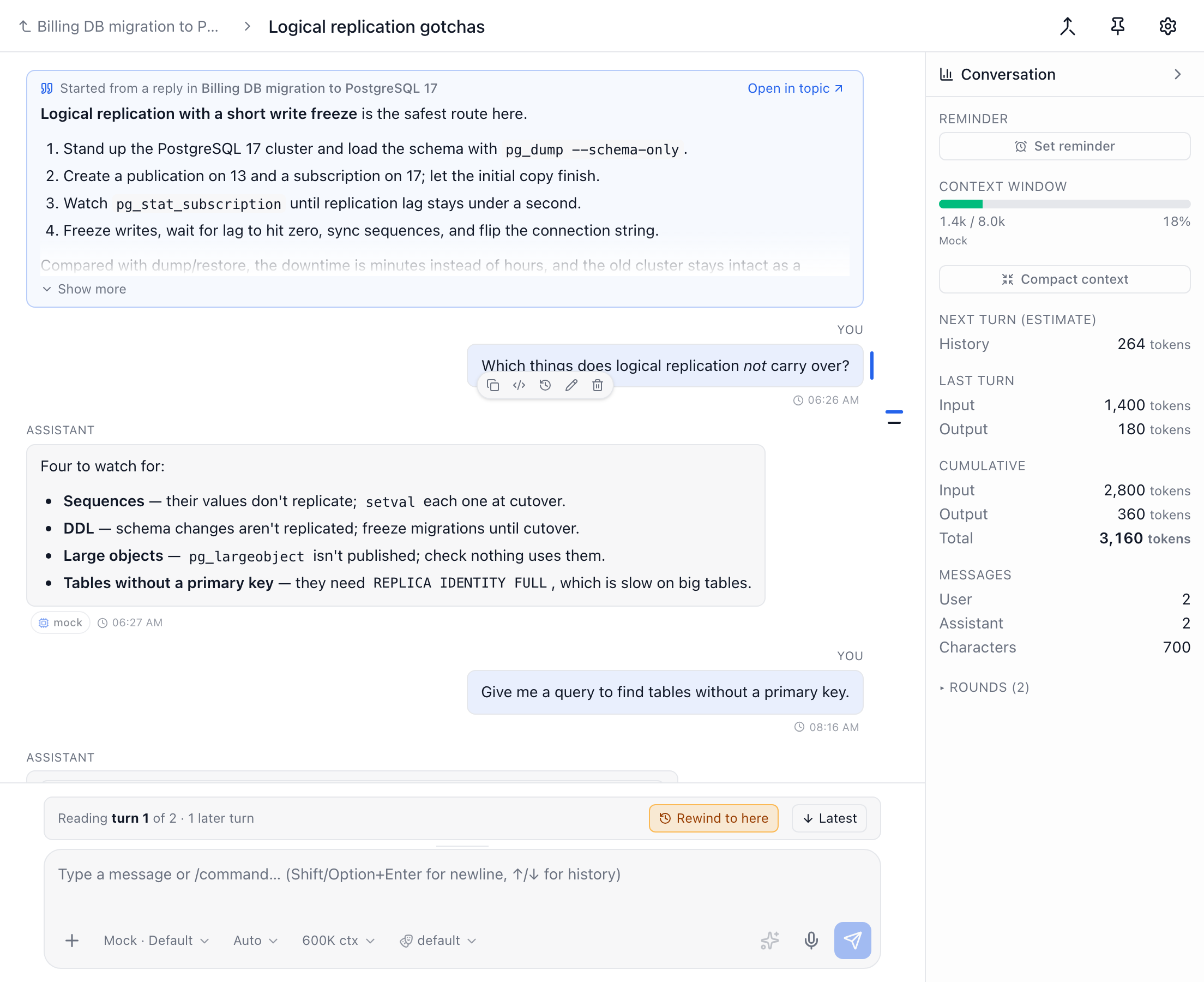This screenshot has height=982, width=1204.
Task: Click the 1.4k / 8.0k context usage text
Action: (972, 221)
